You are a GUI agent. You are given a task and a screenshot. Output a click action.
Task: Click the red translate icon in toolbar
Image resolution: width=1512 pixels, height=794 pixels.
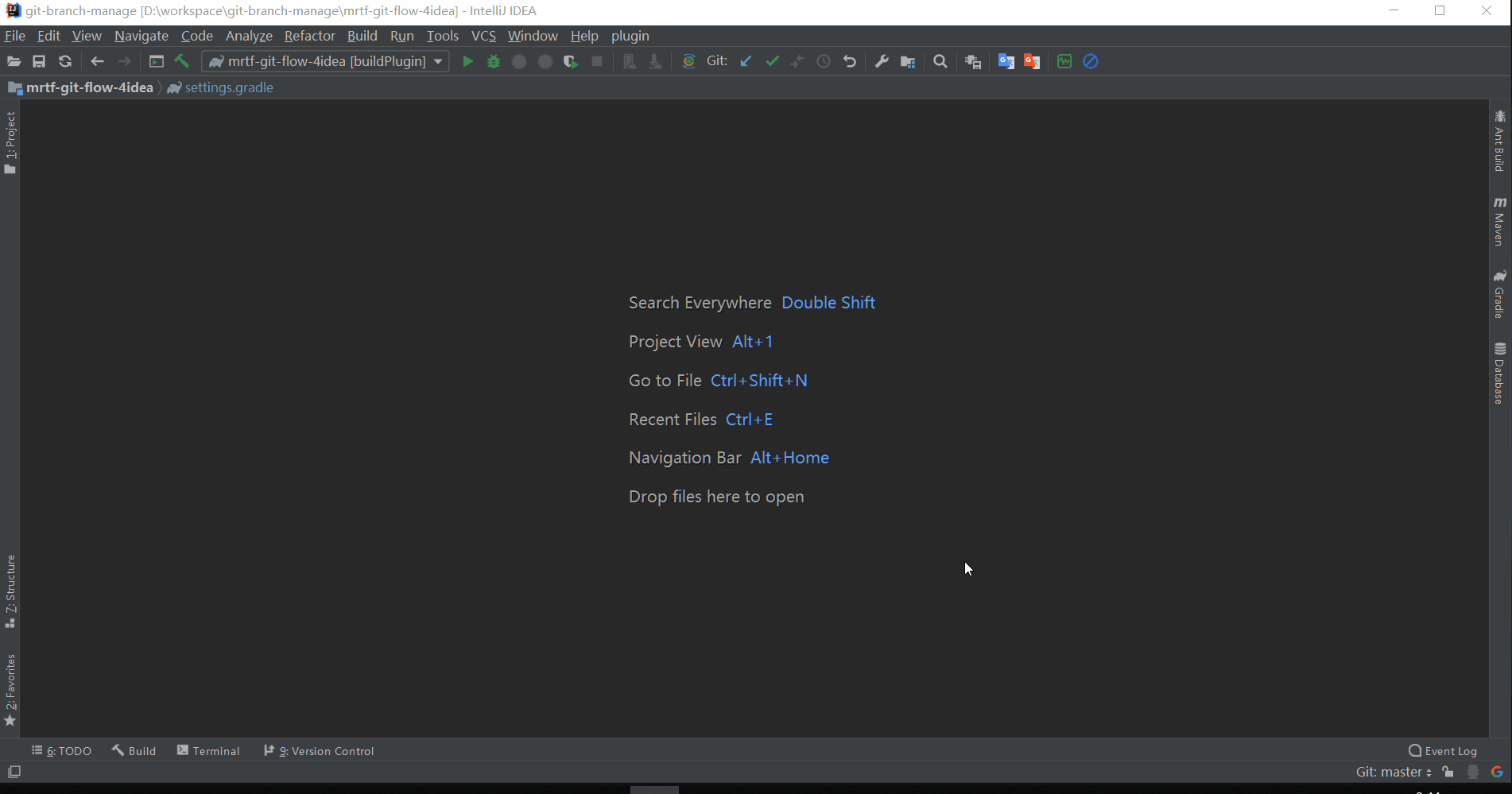click(1032, 61)
